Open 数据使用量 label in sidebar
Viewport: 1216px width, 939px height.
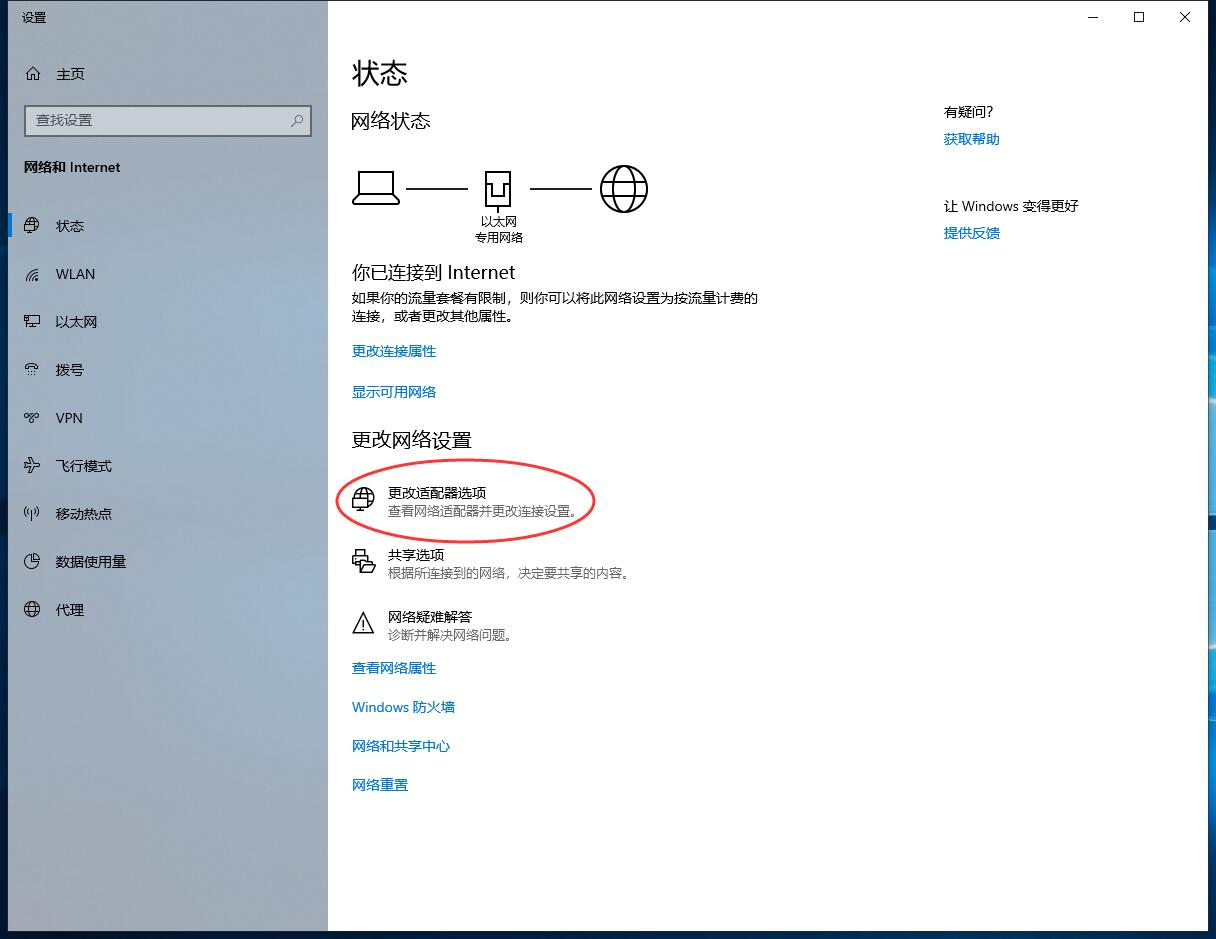click(91, 562)
